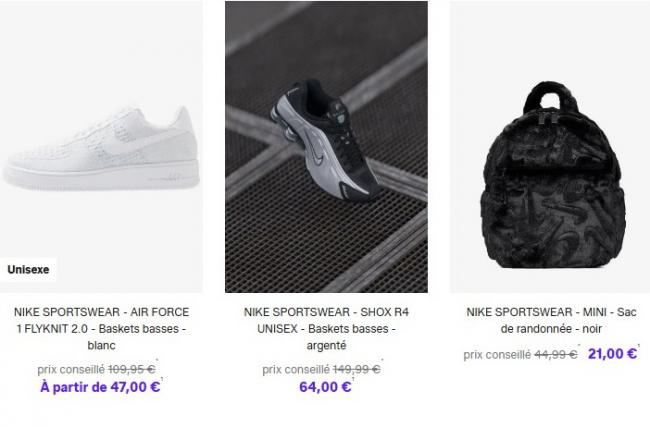Click the 'argenté' color text of the Shox R4

pyautogui.click(x=326, y=345)
